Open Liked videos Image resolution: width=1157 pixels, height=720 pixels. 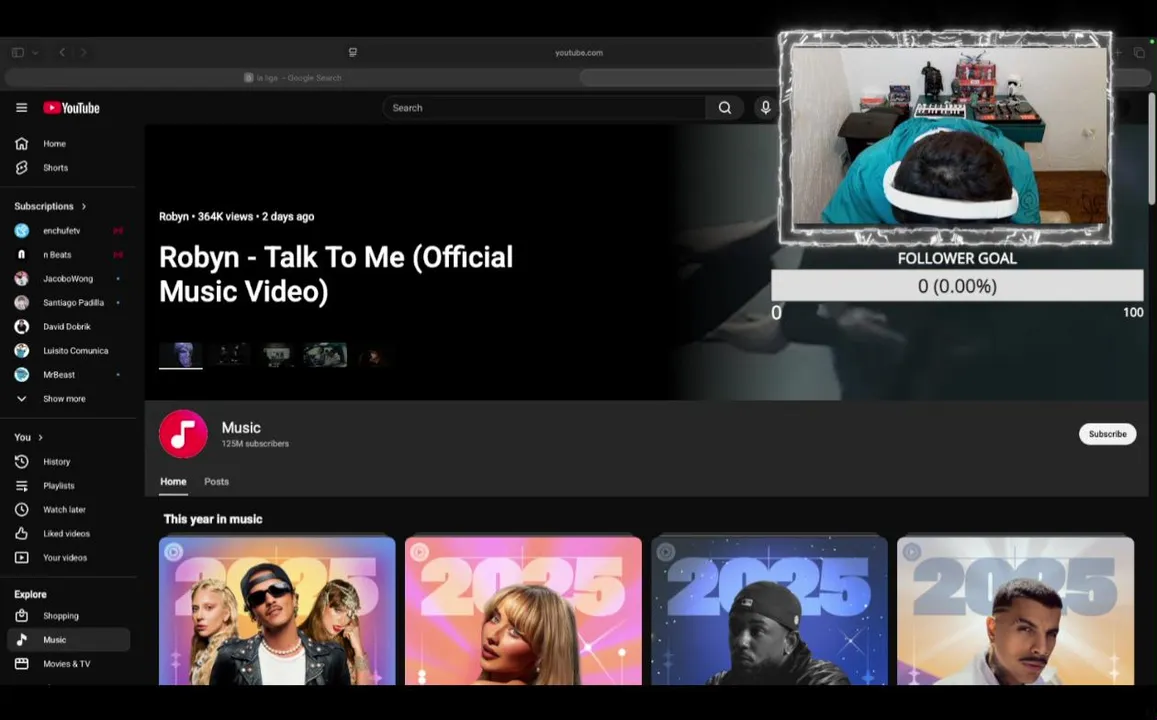tap(68, 533)
